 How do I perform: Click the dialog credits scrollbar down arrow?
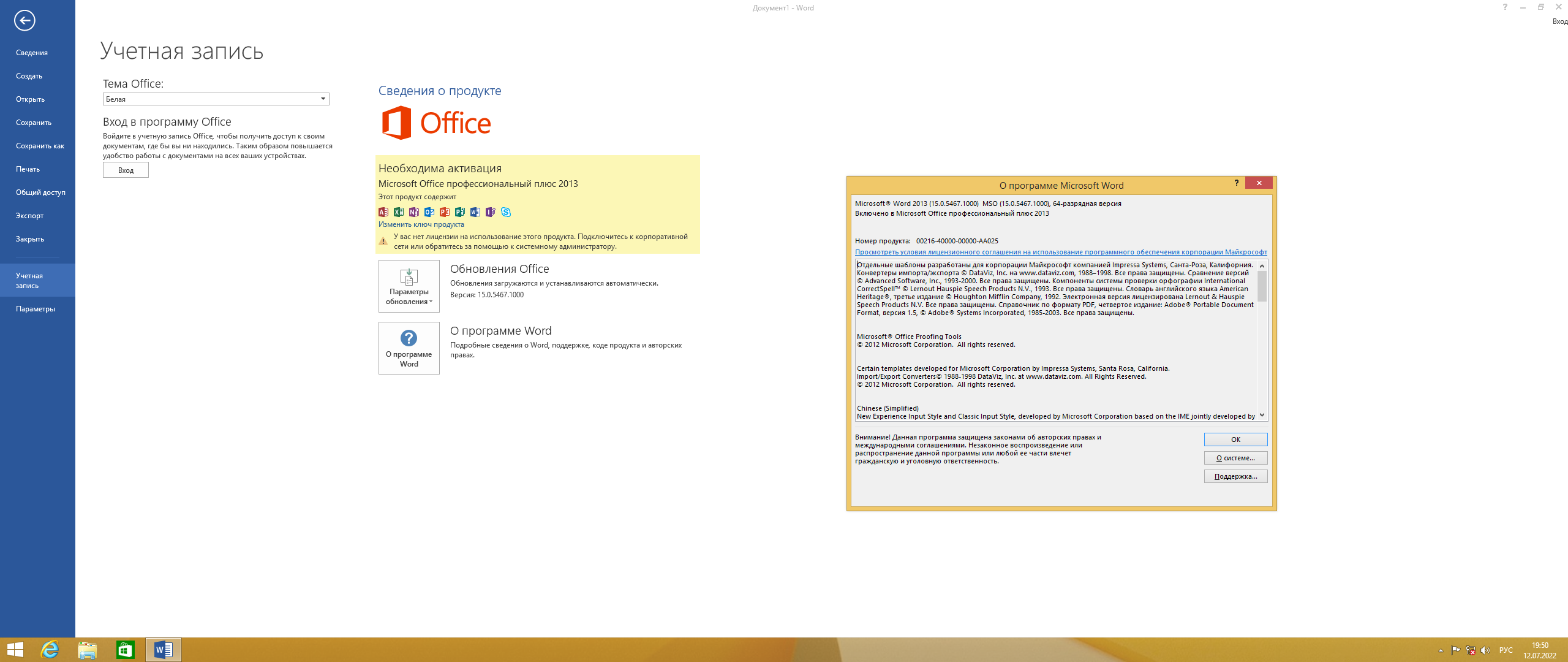[1262, 416]
